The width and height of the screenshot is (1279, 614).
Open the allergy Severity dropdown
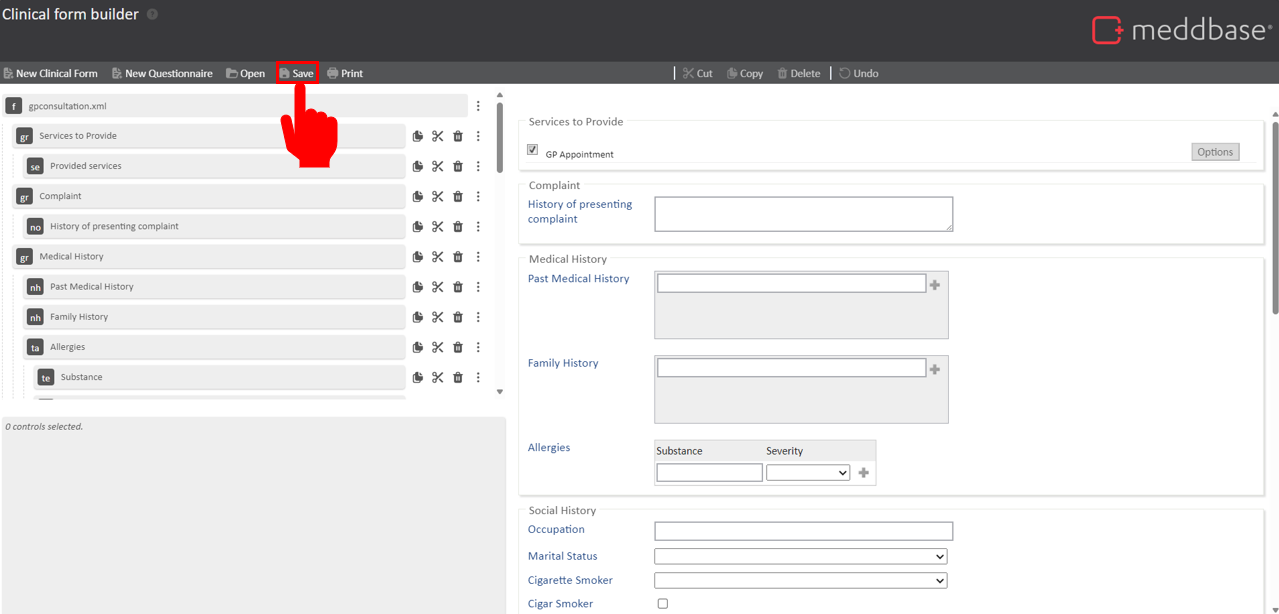808,473
